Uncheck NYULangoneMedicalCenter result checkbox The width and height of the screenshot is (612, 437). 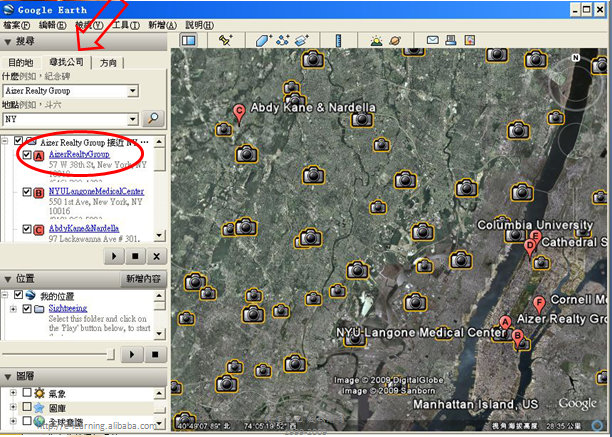point(27,192)
